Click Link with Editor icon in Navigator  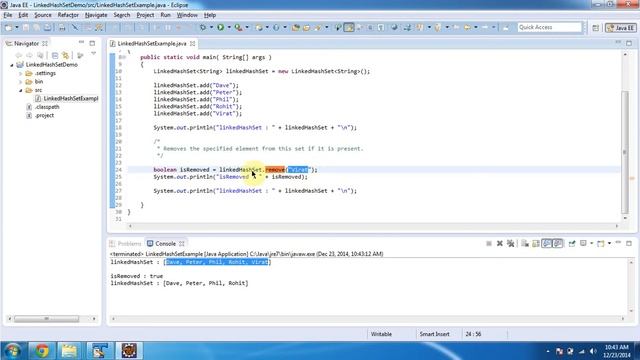(65, 55)
